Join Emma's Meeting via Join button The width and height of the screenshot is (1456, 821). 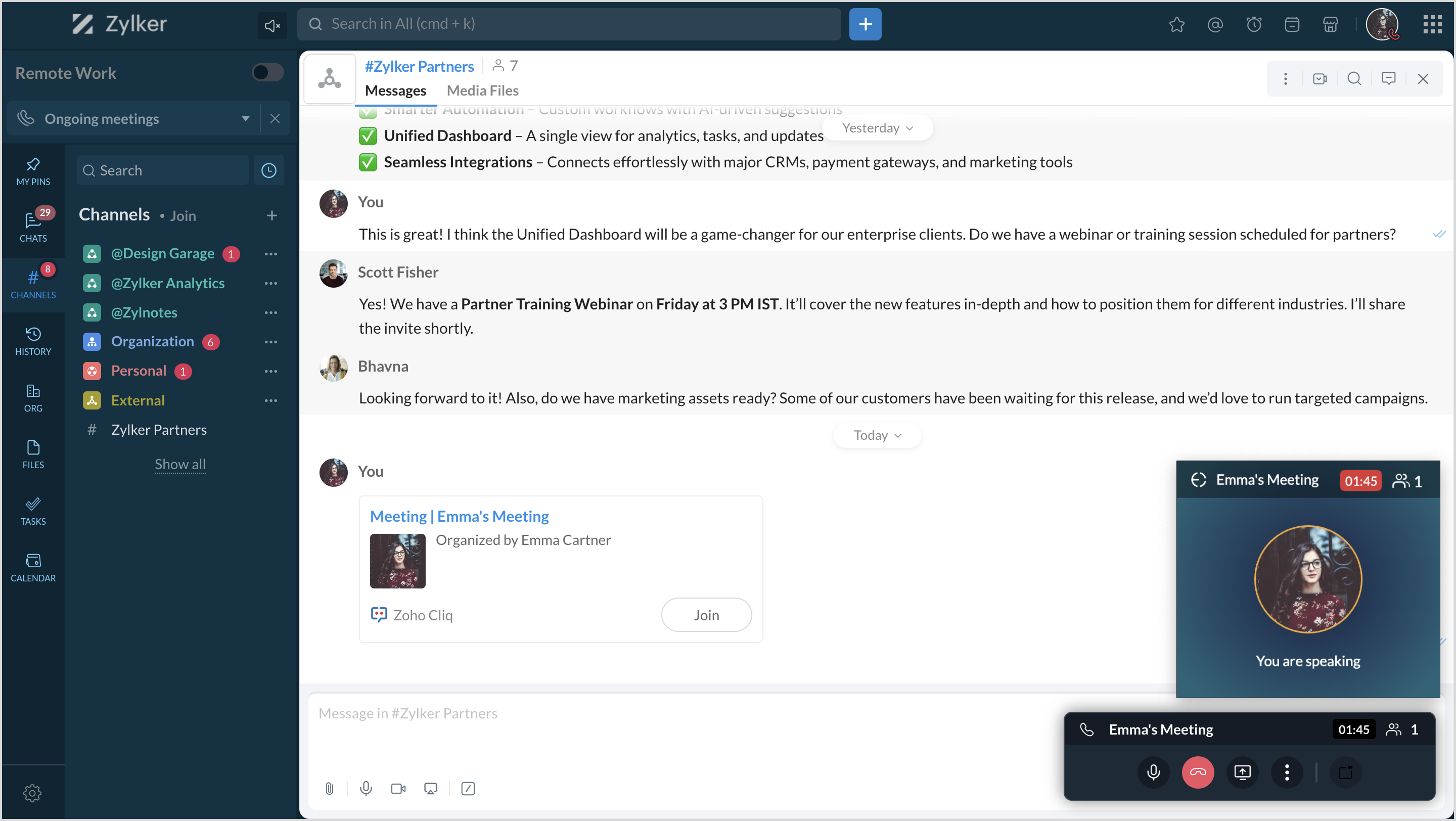point(706,615)
